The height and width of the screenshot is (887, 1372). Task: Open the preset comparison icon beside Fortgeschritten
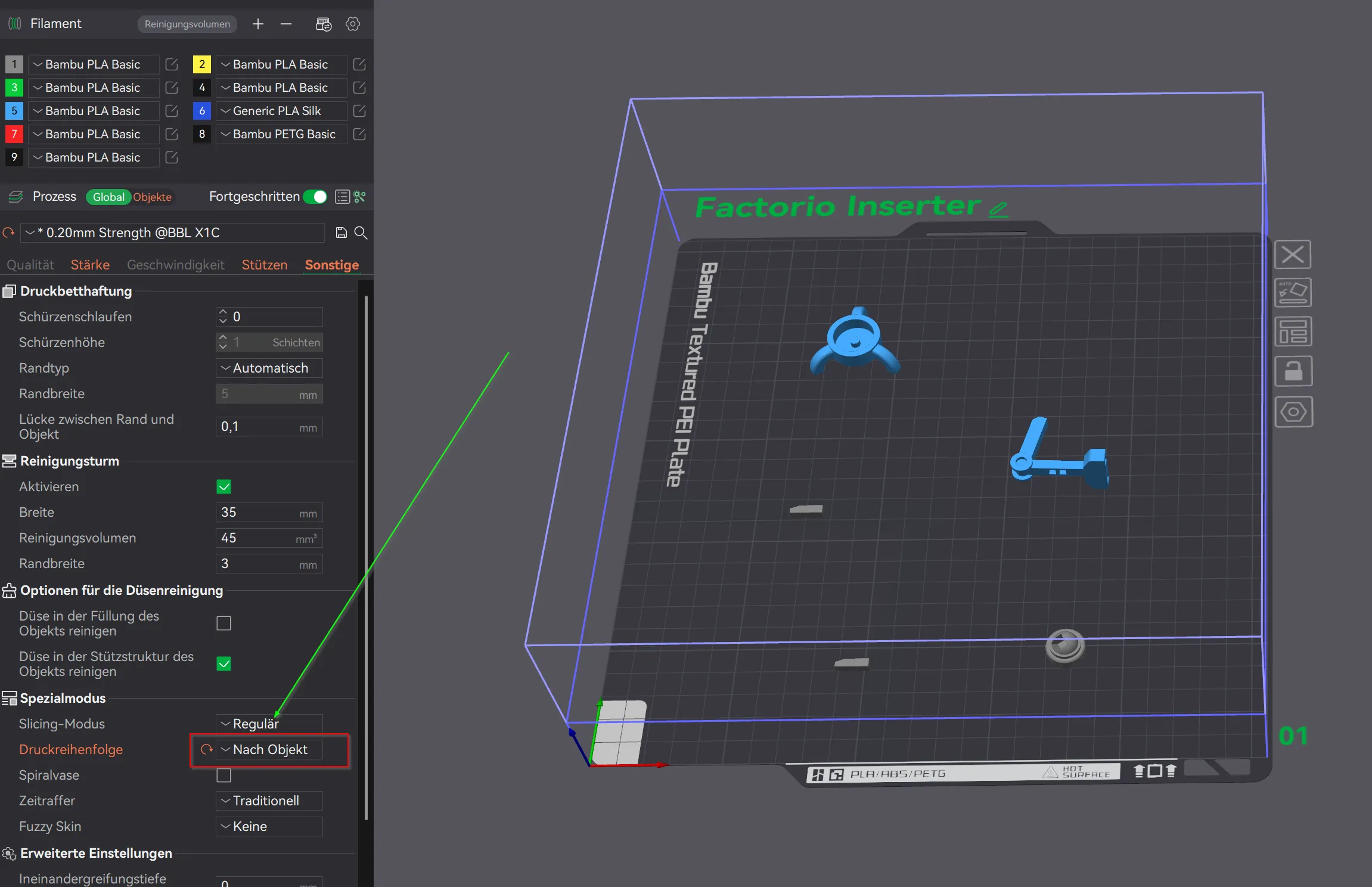(359, 197)
